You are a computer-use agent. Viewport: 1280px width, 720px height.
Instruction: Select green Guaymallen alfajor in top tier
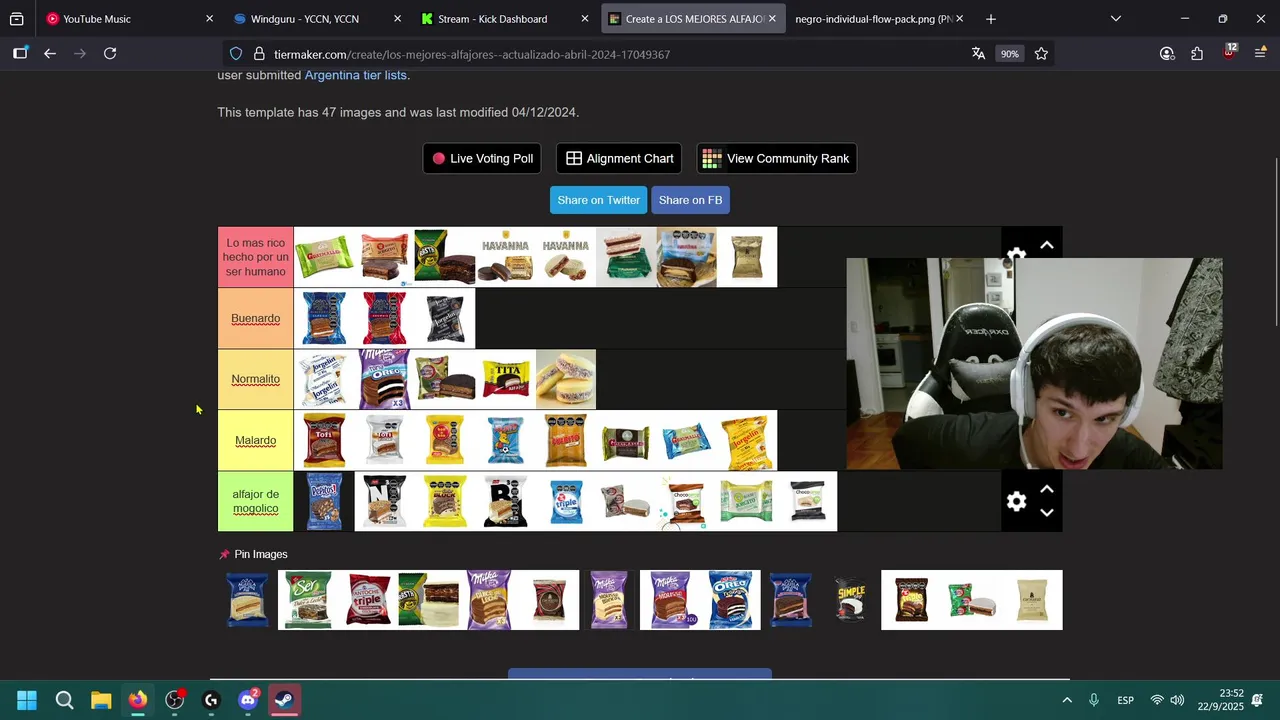324,257
